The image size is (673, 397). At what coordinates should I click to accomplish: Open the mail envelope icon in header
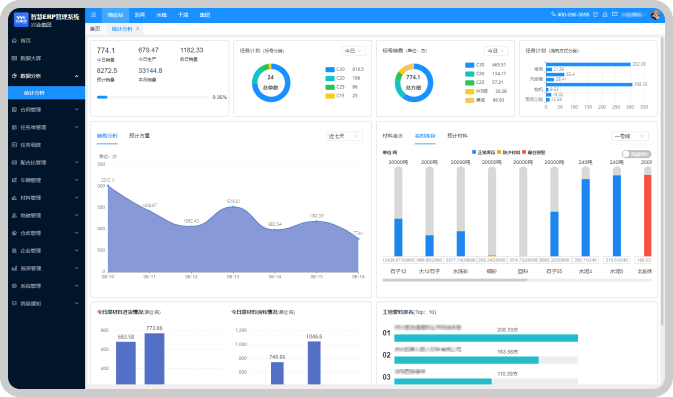point(615,14)
